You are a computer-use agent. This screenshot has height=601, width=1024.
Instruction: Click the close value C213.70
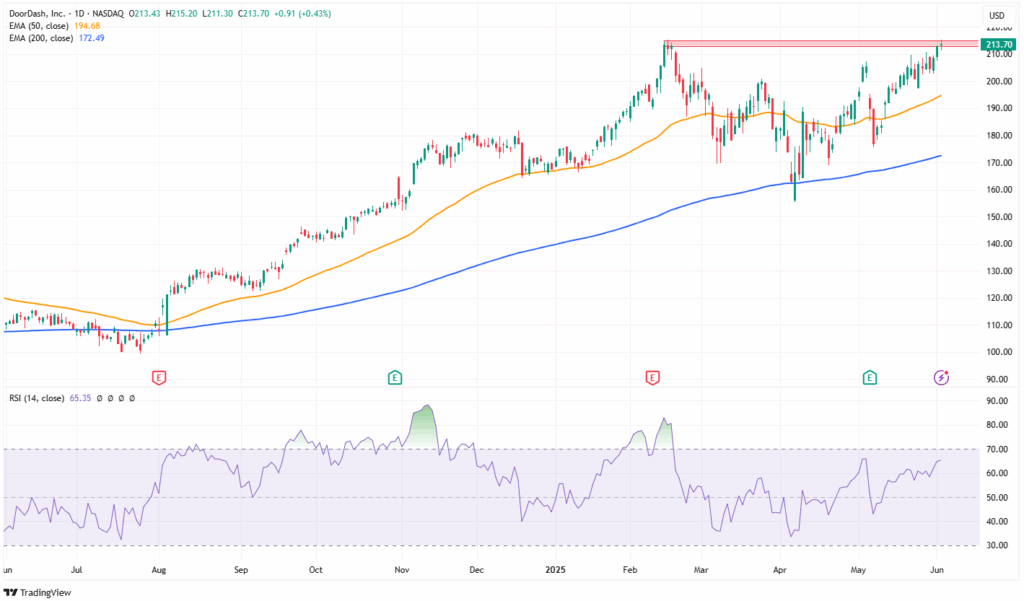click(253, 14)
